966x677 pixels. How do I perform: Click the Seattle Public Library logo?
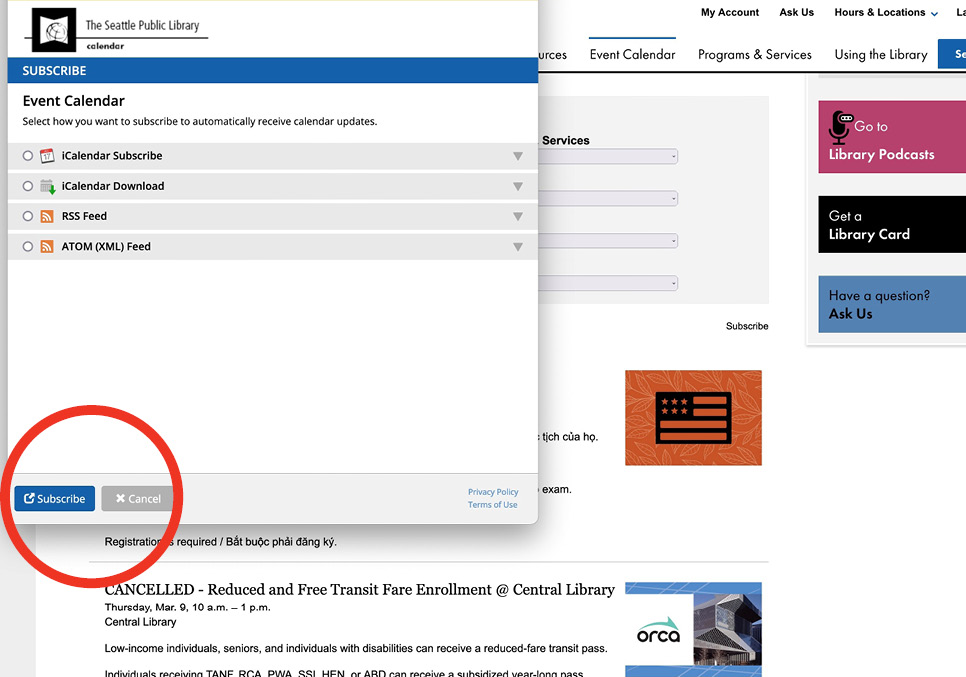pos(53,28)
